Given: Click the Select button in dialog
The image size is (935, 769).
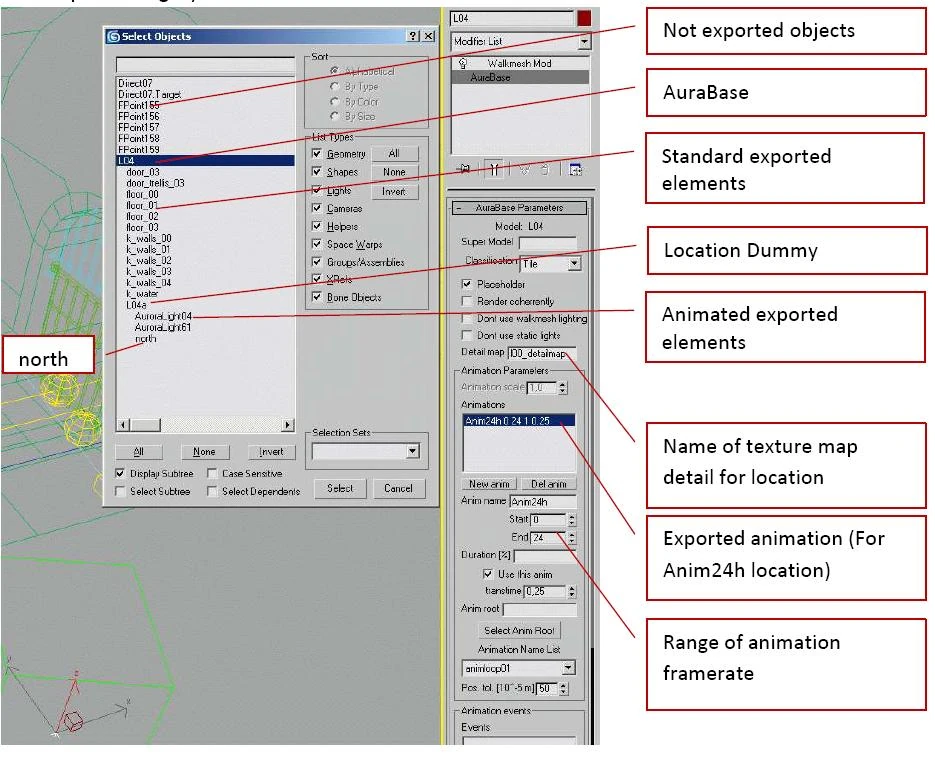Looking at the screenshot, I should [340, 488].
